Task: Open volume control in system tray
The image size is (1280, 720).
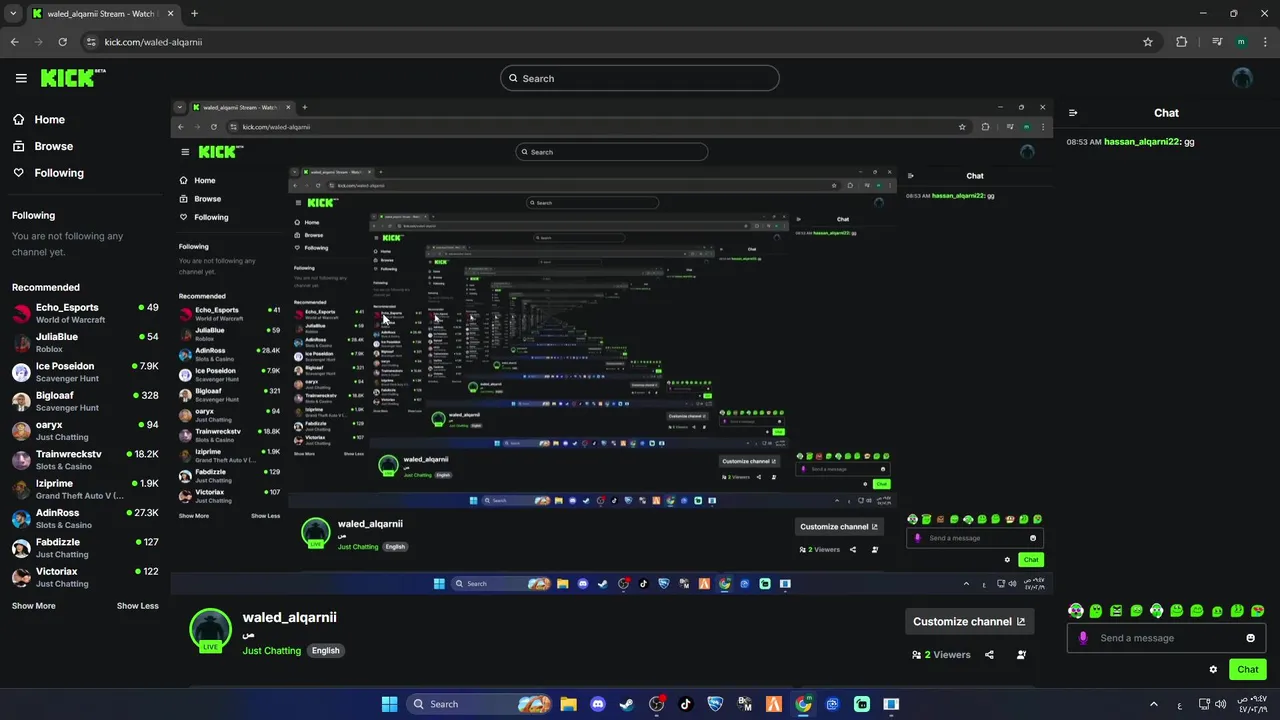Action: point(1220,704)
